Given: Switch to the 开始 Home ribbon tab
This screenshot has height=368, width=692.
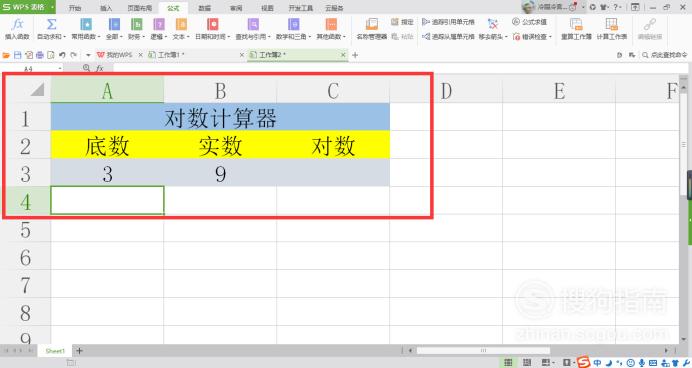Looking at the screenshot, I should [x=75, y=8].
